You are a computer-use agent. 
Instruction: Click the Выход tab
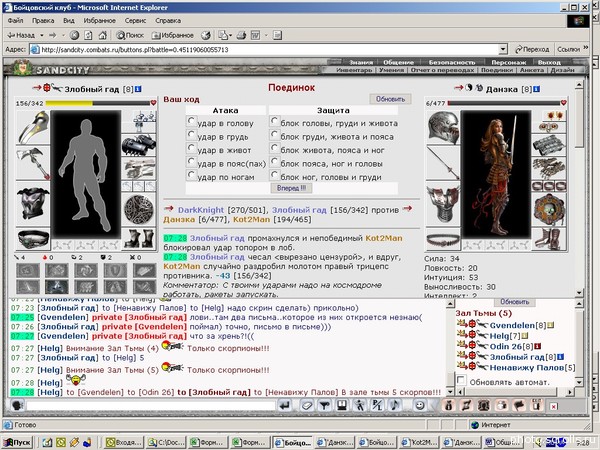549,62
